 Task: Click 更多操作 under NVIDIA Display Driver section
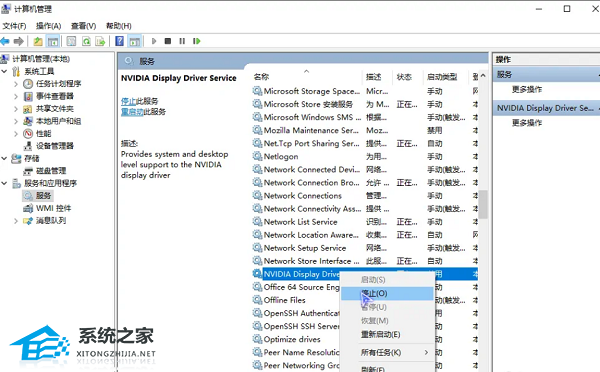coord(527,122)
